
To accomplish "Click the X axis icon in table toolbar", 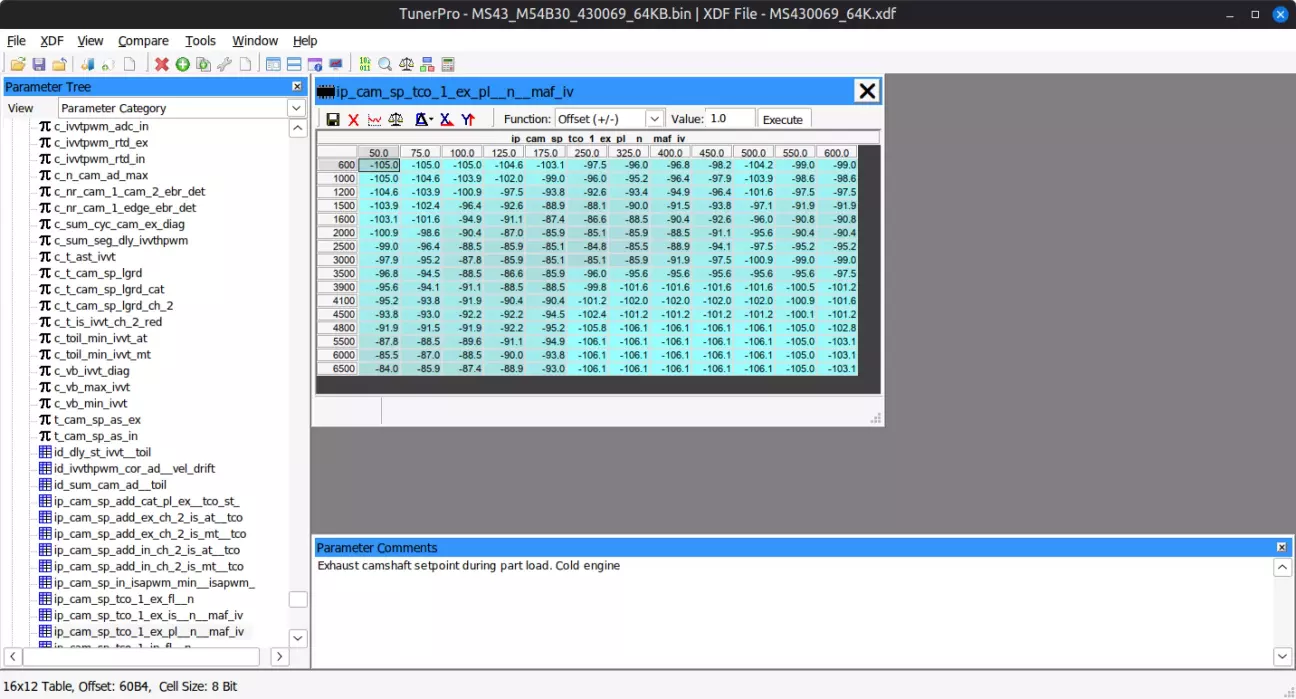I will (x=446, y=120).
